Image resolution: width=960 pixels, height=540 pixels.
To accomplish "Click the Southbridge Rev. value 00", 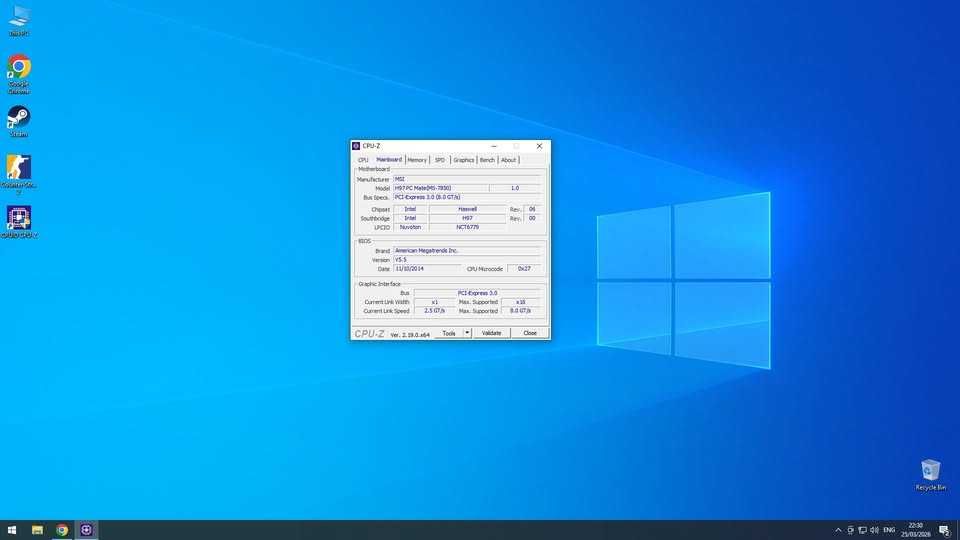I will (x=532, y=218).
